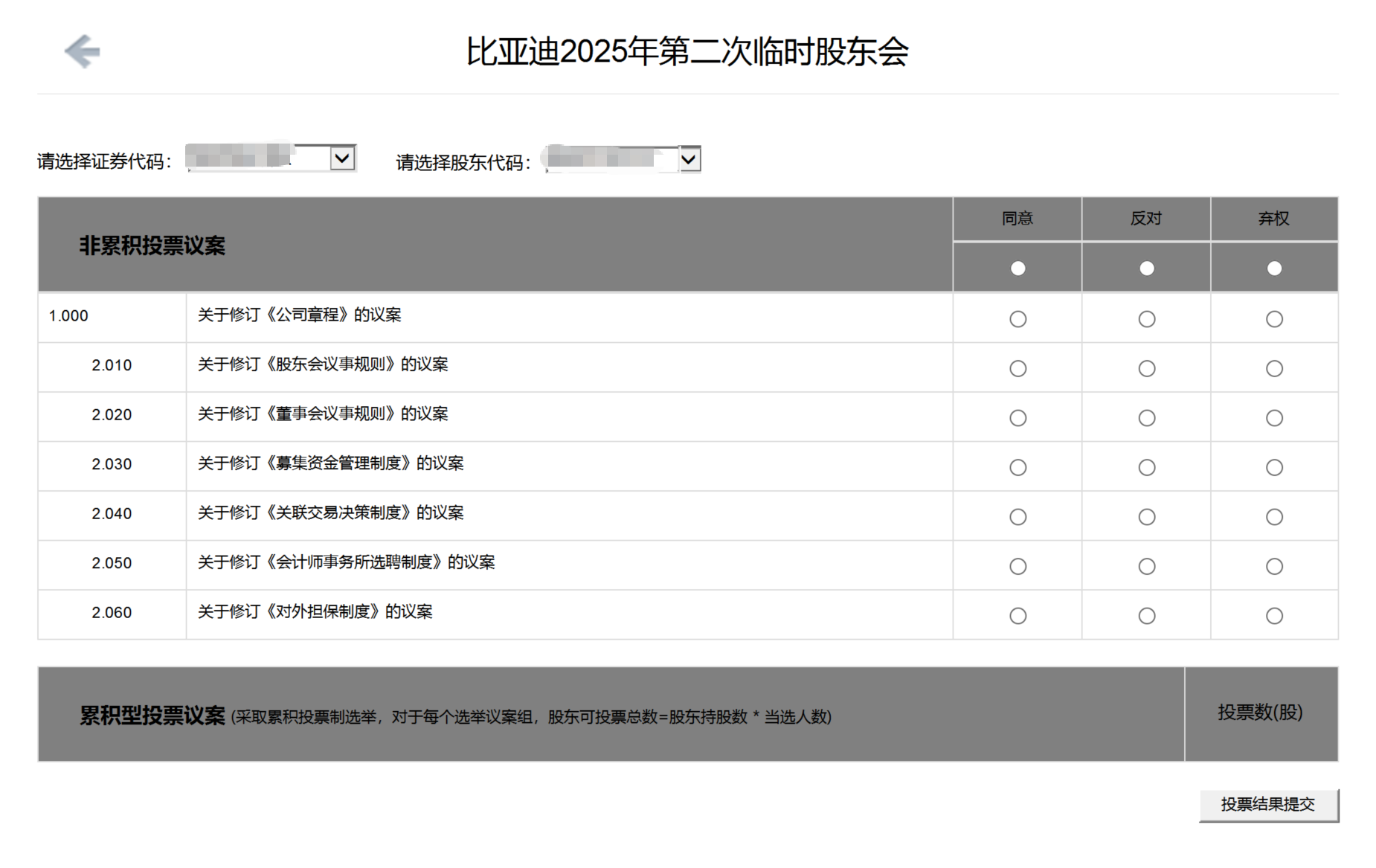
Task: Select 同意 for all non-cumulative proposals
Action: pyautogui.click(x=1017, y=269)
